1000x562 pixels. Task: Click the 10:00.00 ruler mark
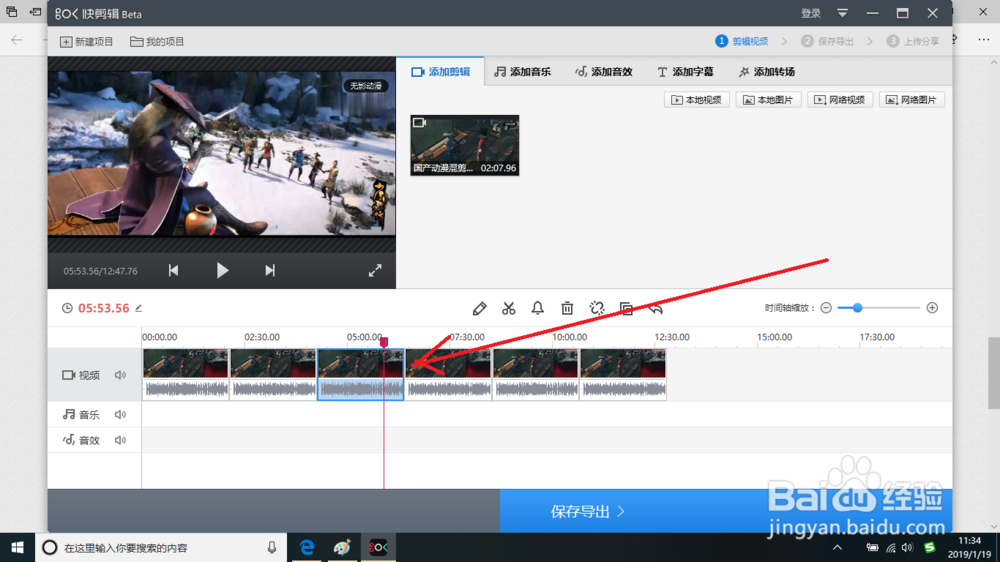(570, 337)
